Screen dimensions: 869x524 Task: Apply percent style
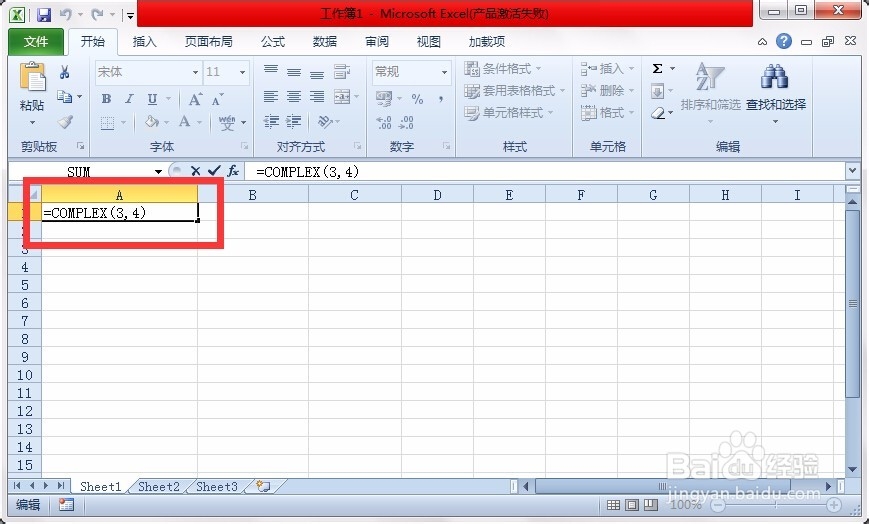click(417, 99)
